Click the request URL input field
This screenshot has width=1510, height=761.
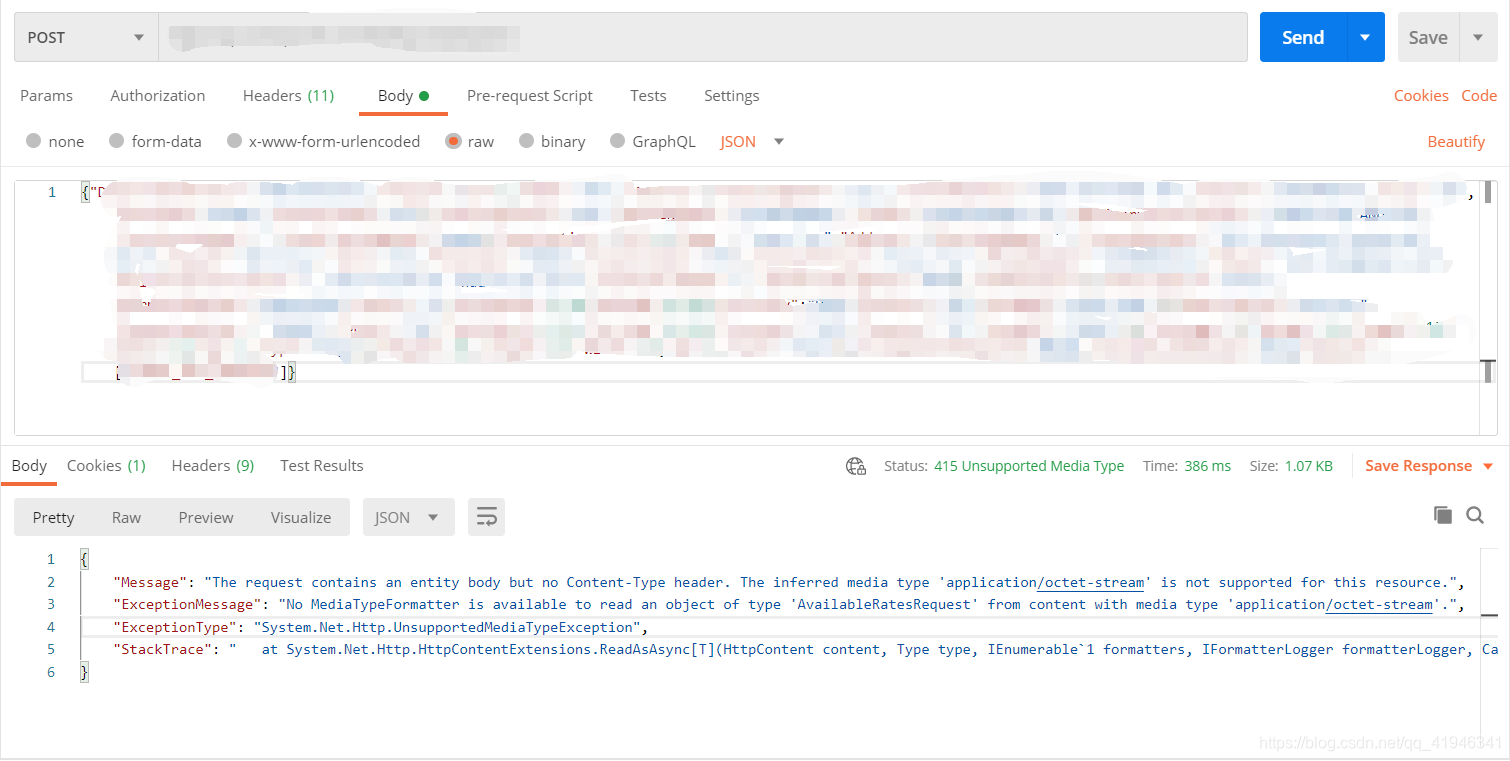[703, 37]
